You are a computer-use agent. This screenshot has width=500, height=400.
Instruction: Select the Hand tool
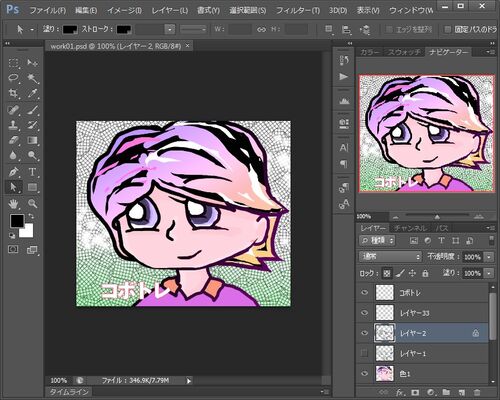click(x=13, y=203)
